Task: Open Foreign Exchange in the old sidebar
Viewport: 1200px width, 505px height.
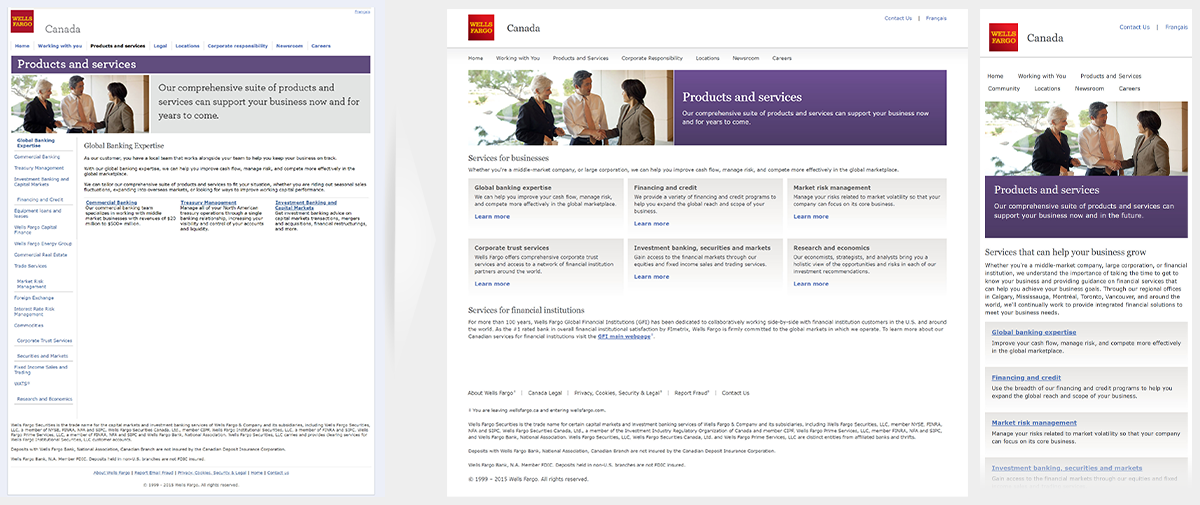Action: [x=34, y=298]
